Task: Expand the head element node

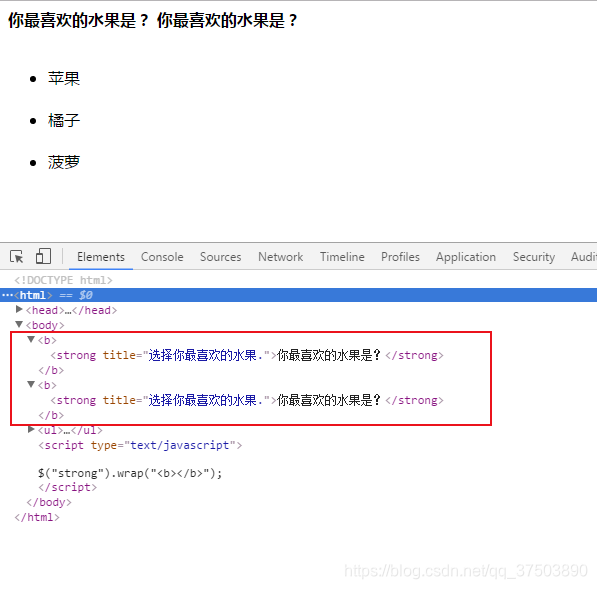Action: click(19, 310)
